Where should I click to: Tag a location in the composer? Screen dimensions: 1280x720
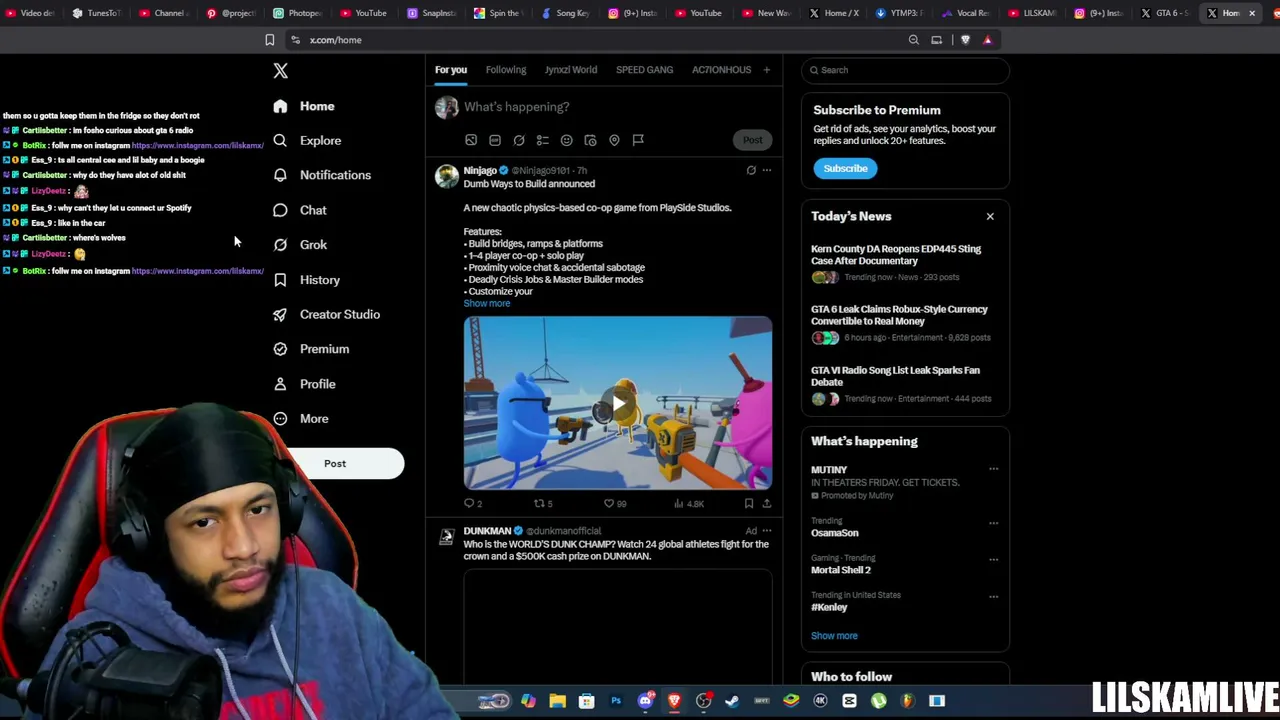614,140
